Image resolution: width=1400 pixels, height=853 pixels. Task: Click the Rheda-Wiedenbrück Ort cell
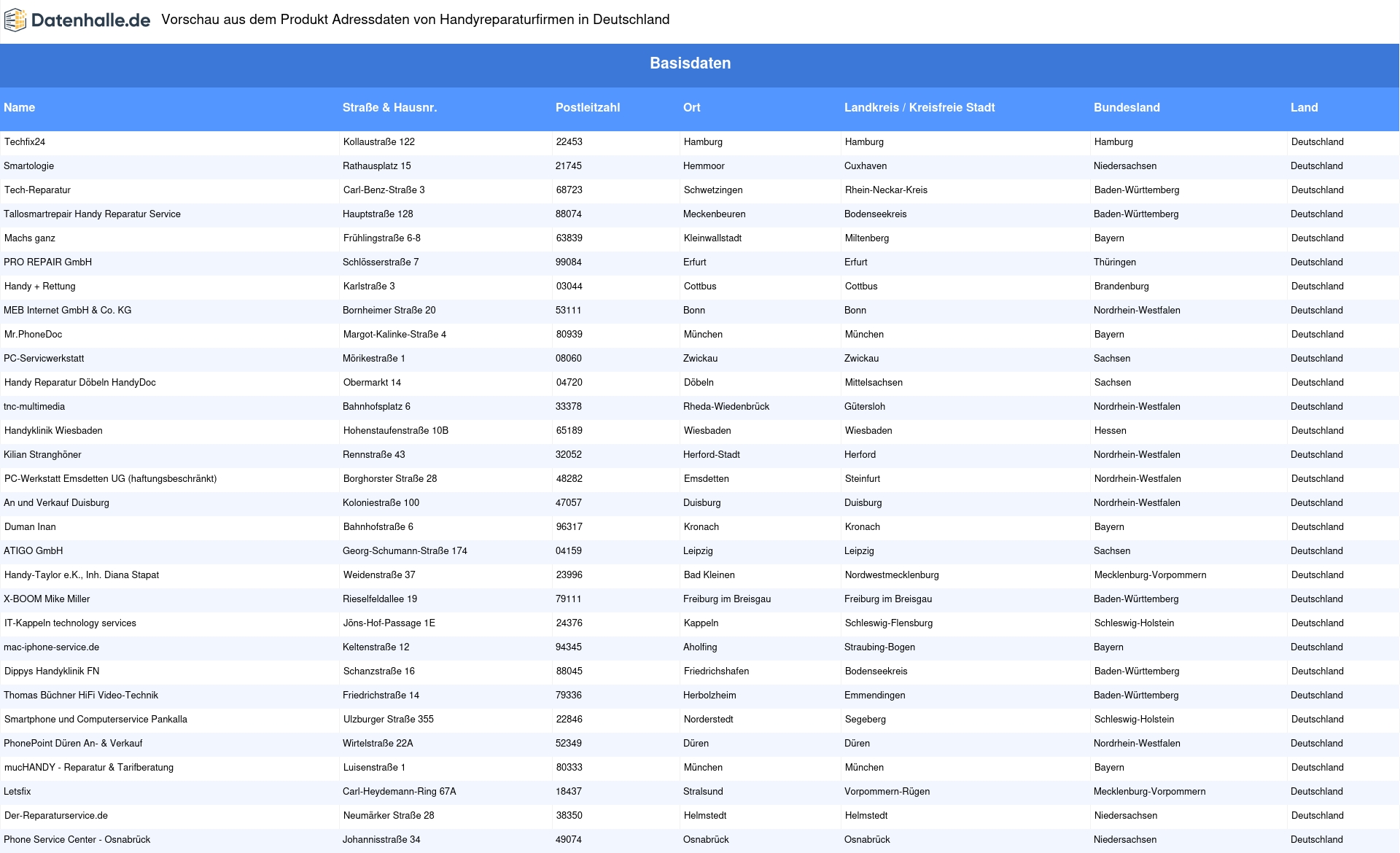[x=726, y=407]
